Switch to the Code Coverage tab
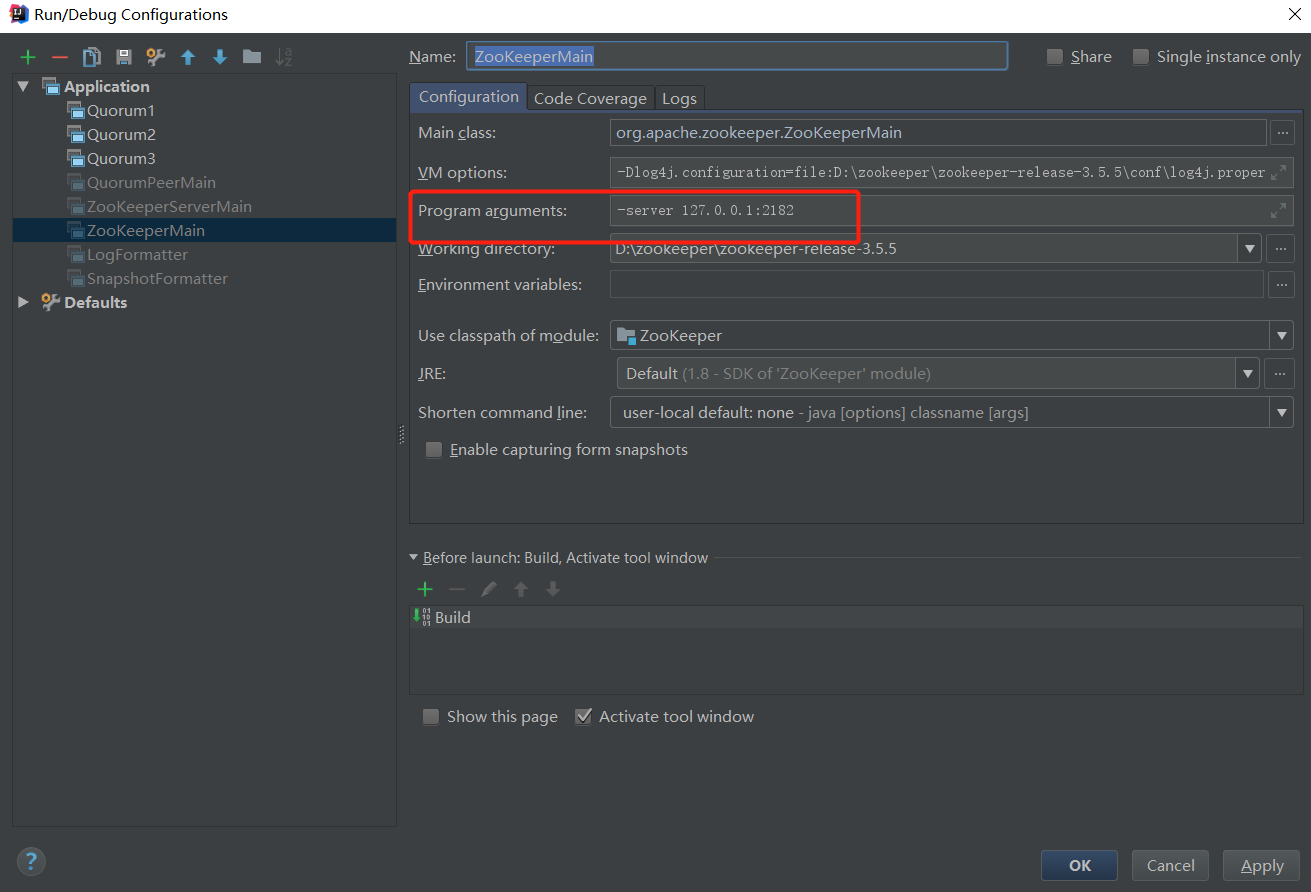The image size is (1311, 892). pyautogui.click(x=590, y=98)
